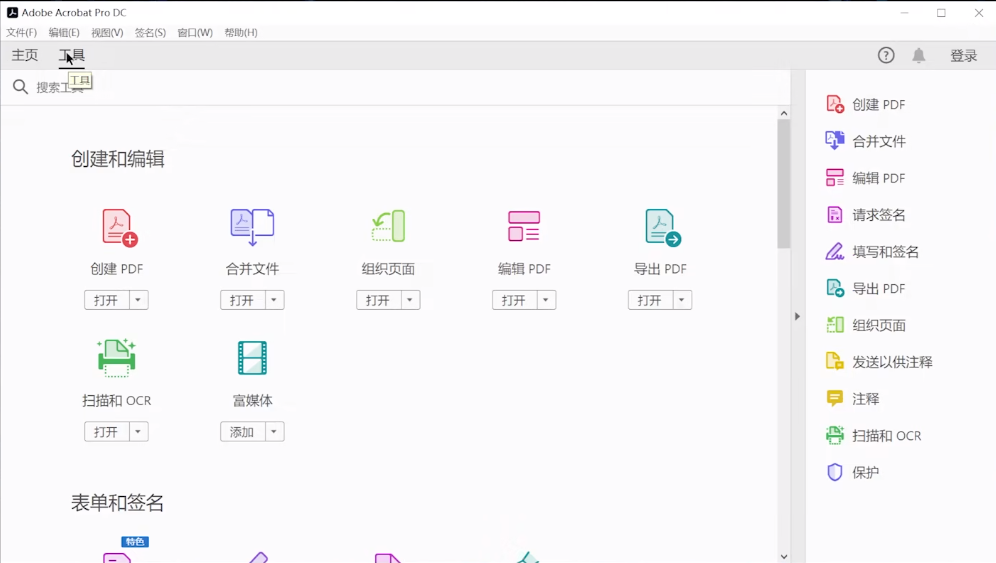Open dropdown arrow next to 创建 PDF 打开
996x563 pixels.
[138, 300]
